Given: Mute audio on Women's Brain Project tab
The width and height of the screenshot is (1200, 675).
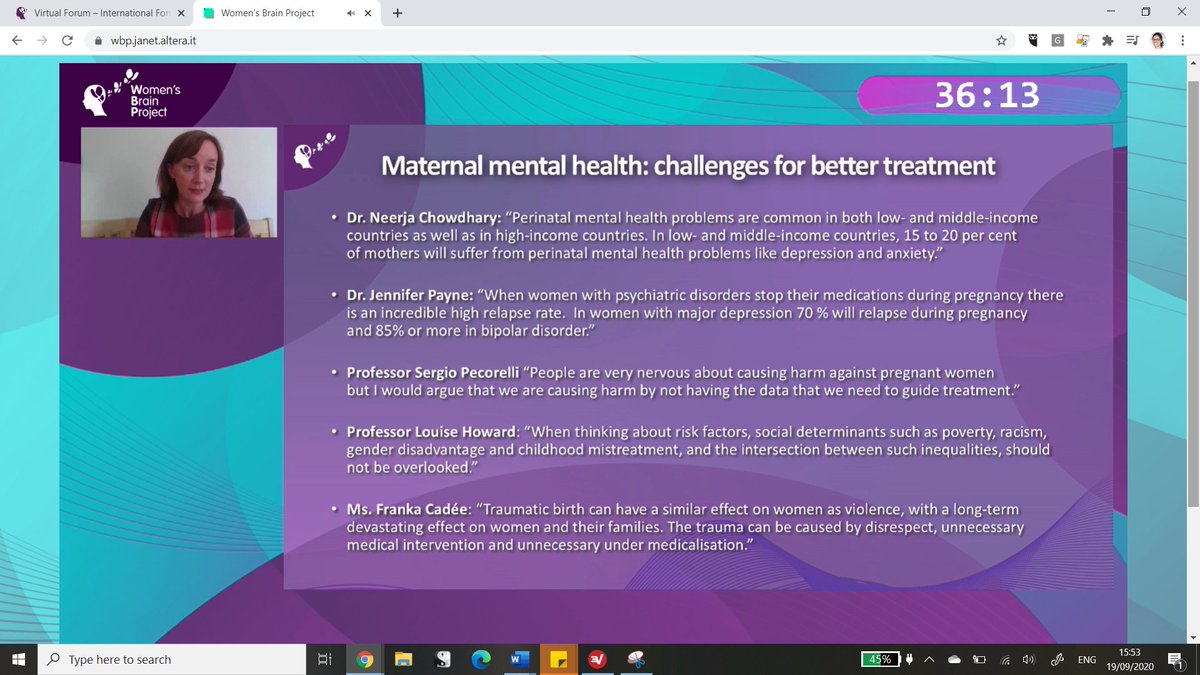Looking at the screenshot, I should click(x=350, y=14).
